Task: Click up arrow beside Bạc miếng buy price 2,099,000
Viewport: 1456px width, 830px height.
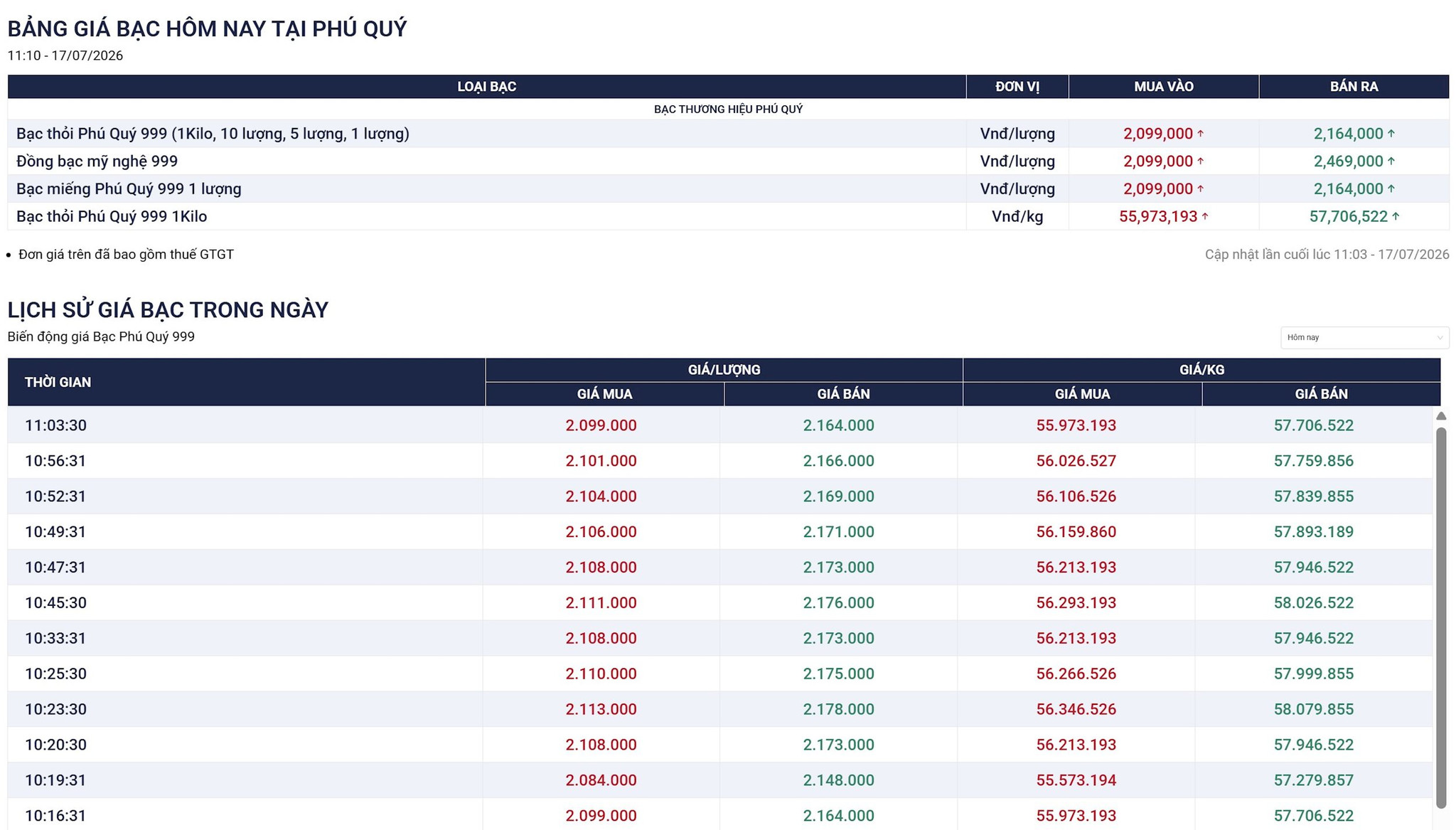Action: 1201,188
